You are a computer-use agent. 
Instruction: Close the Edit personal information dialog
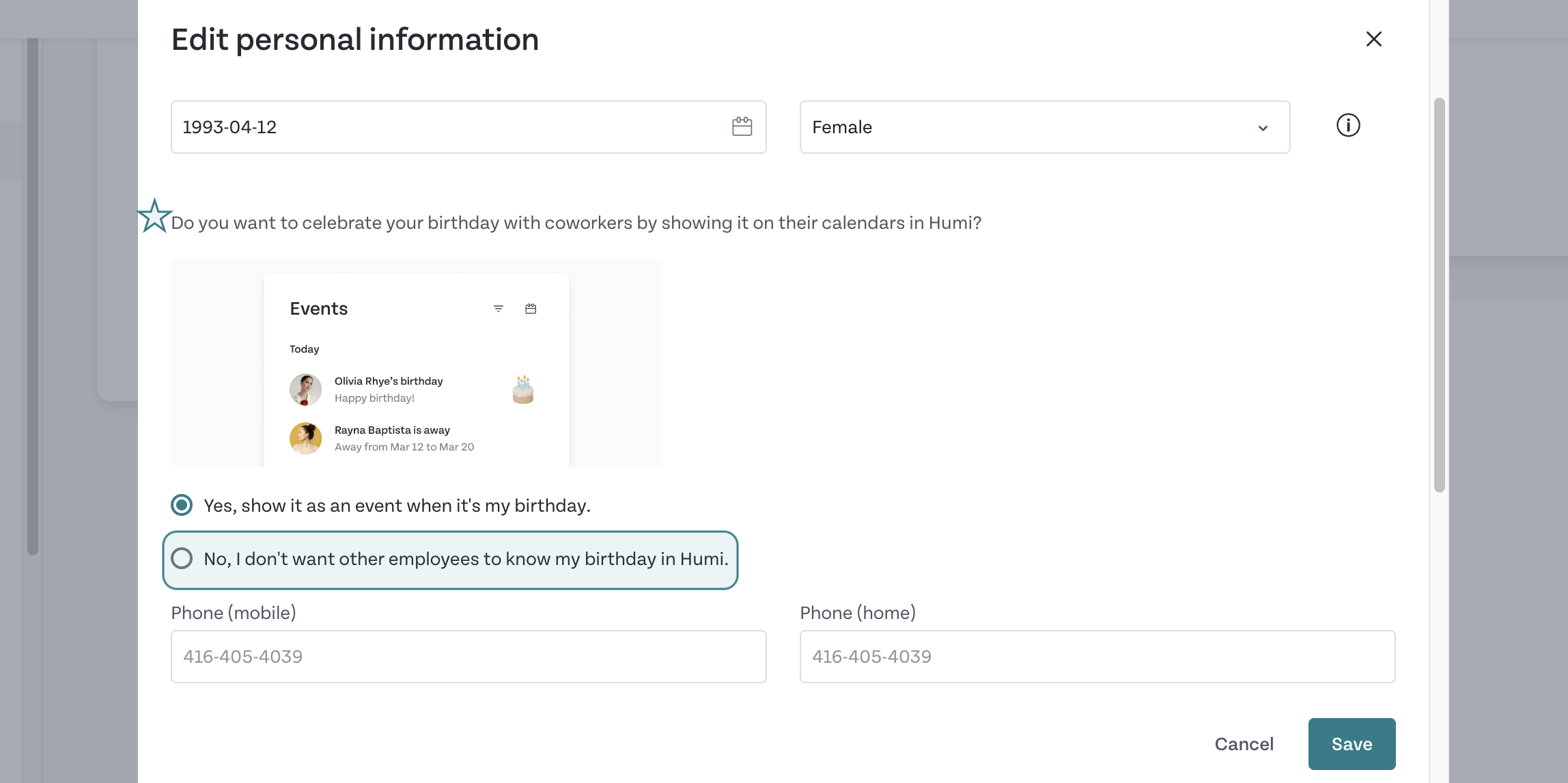pyautogui.click(x=1373, y=39)
